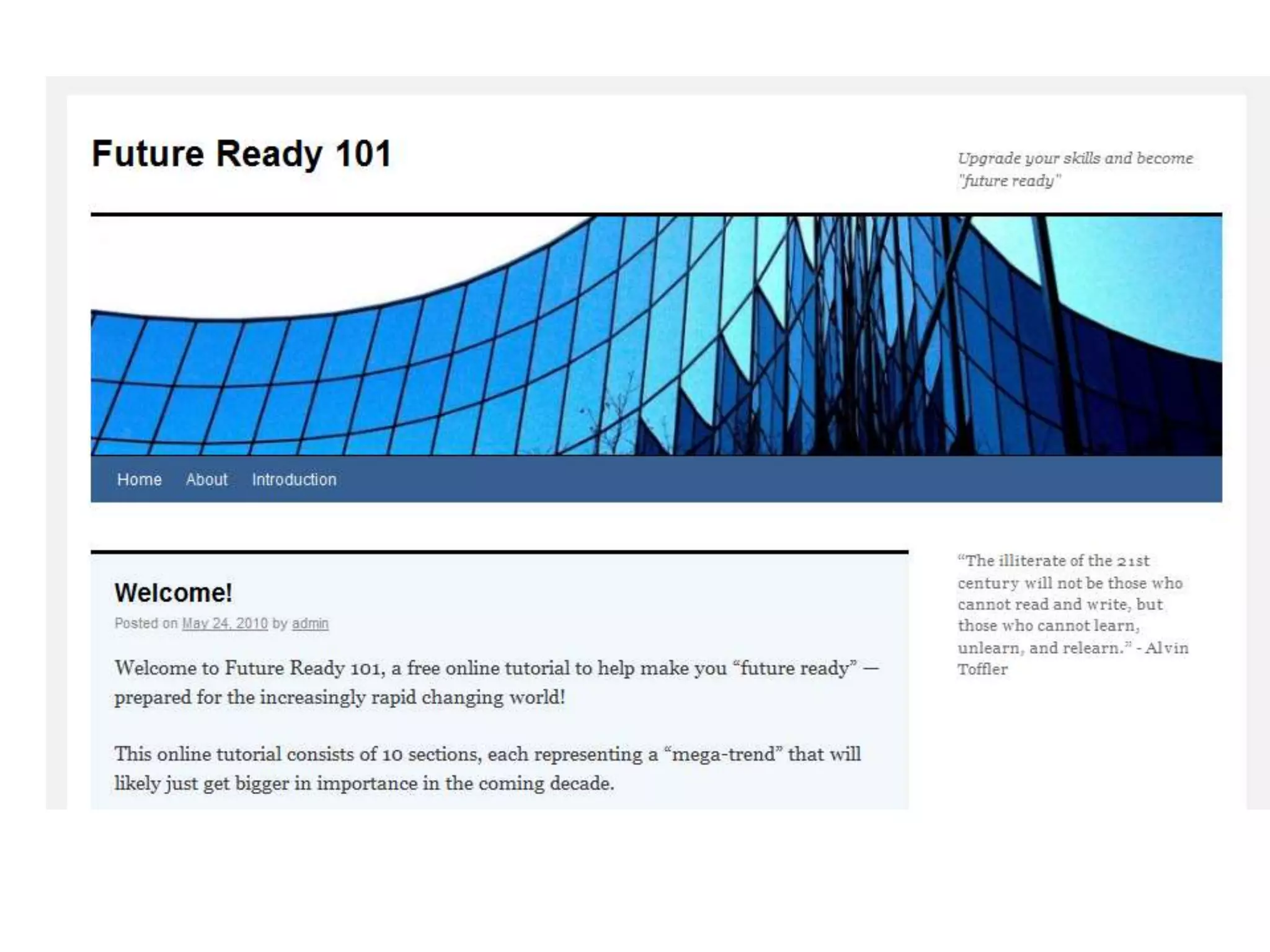Click the admin author link
The height and width of the screenshot is (952, 1270).
pos(310,624)
